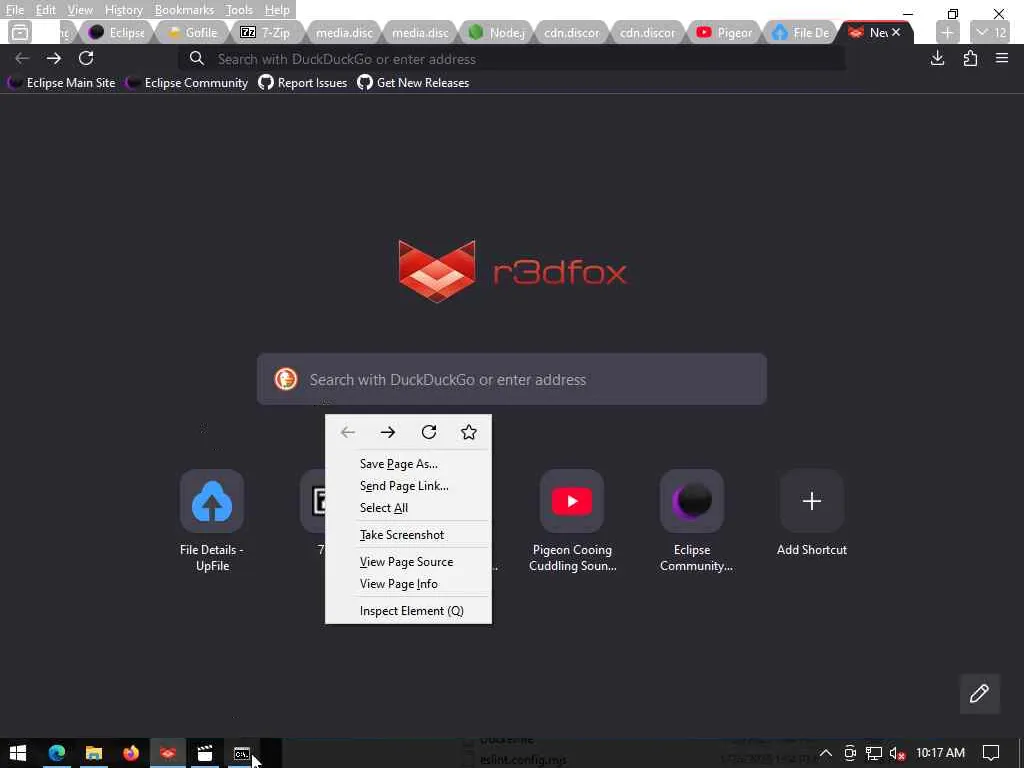This screenshot has width=1024, height=768.
Task: Open the hamburger application menu
Action: pyautogui.click(x=1002, y=58)
